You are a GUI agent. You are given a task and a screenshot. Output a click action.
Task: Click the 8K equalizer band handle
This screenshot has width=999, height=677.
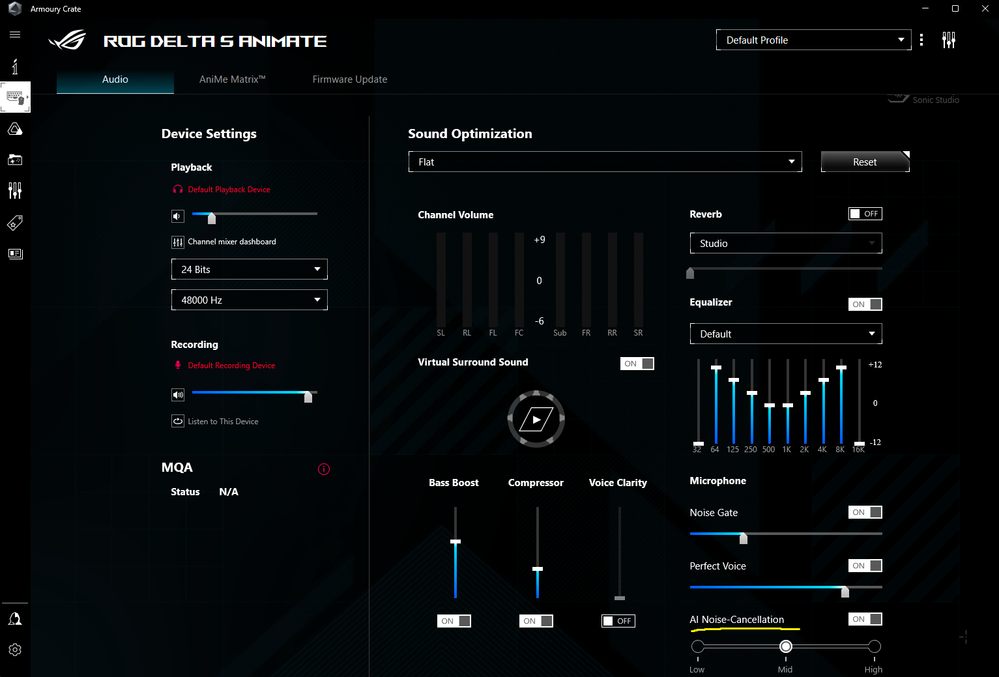click(x=841, y=367)
